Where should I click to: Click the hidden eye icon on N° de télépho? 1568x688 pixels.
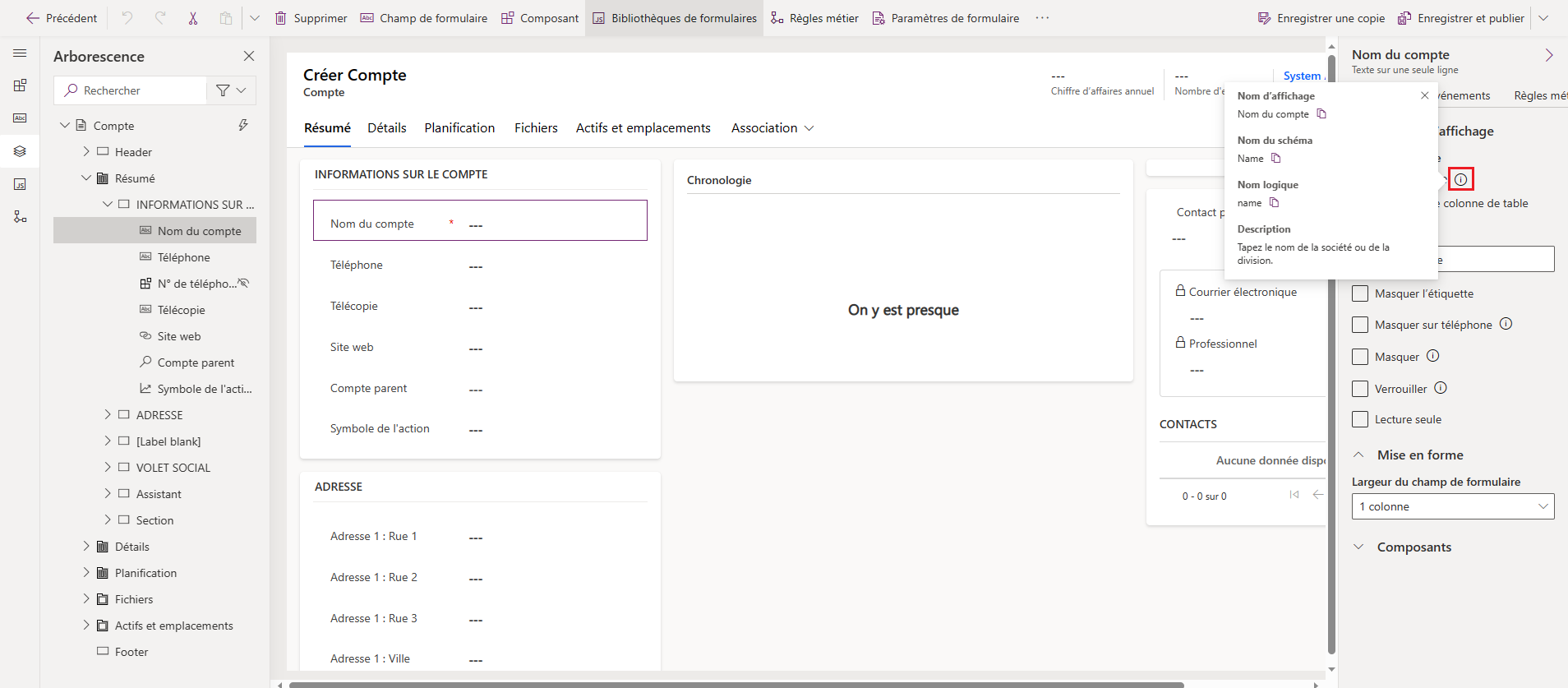click(243, 283)
